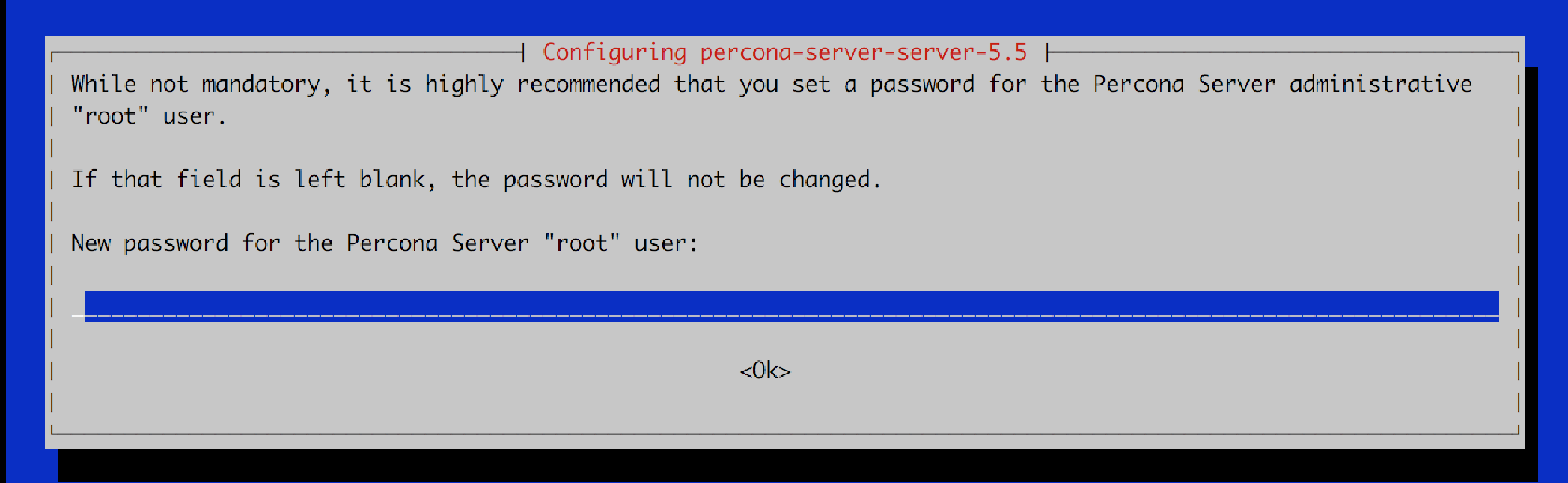The height and width of the screenshot is (483, 1568).
Task: Click the far right end of the password field
Action: coord(1491,306)
